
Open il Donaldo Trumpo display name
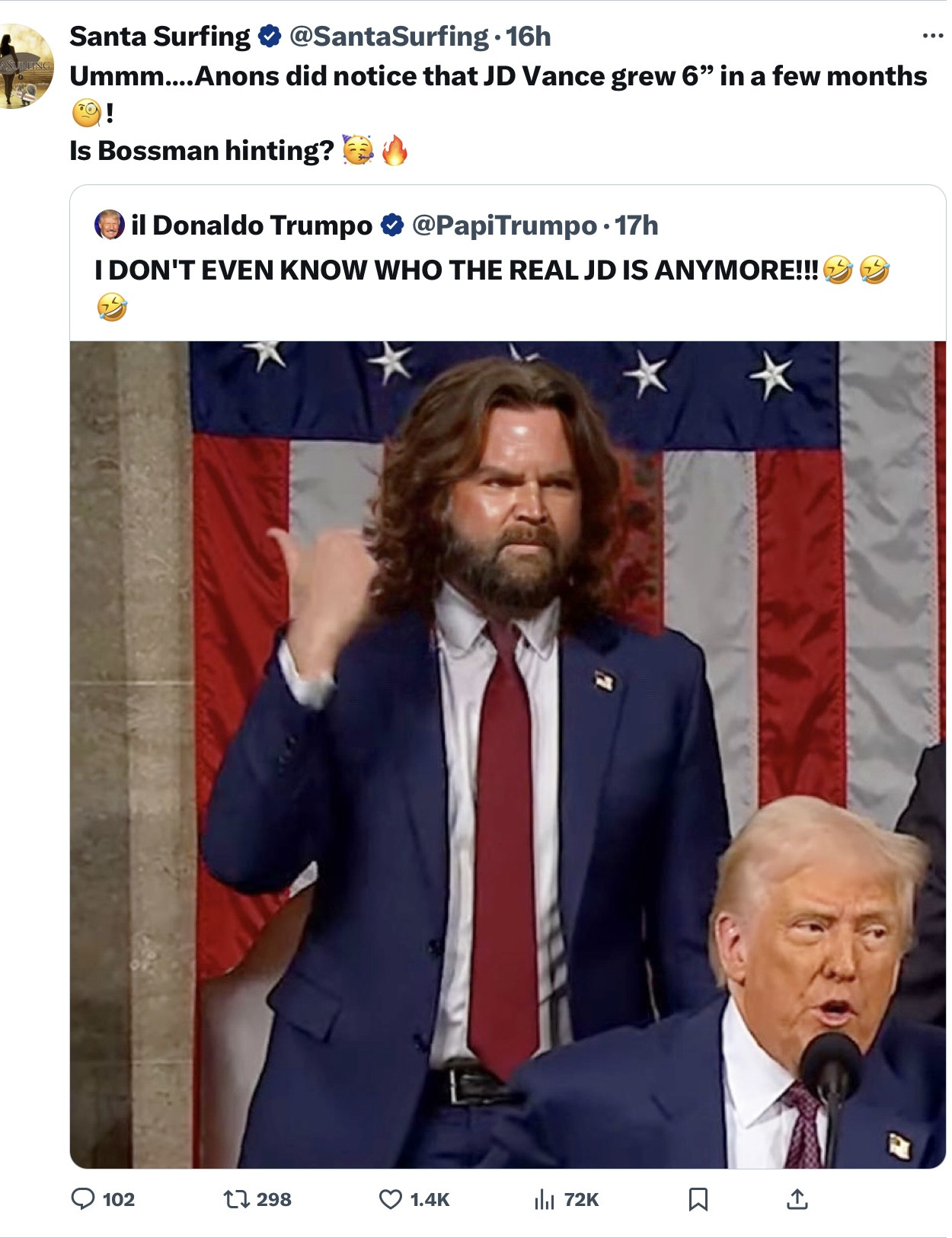point(252,226)
